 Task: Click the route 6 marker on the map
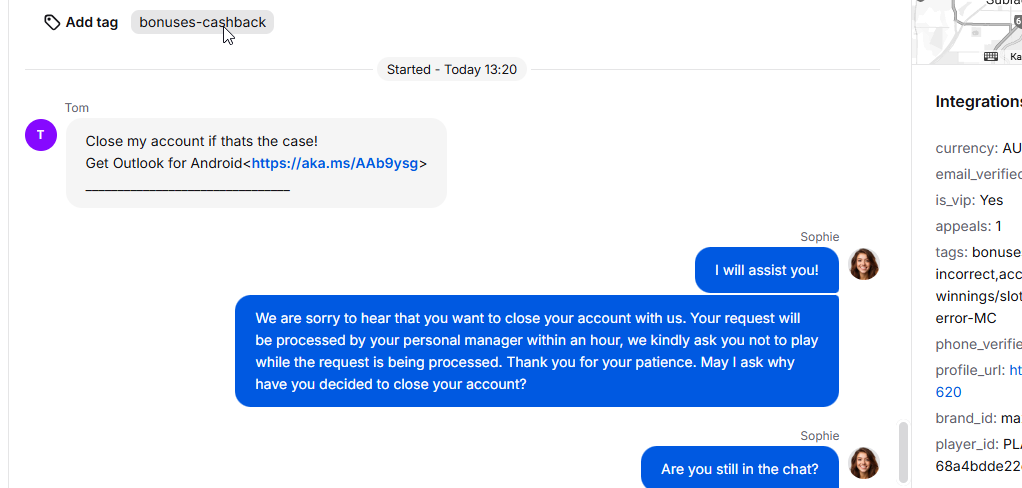pyautogui.click(x=1018, y=22)
